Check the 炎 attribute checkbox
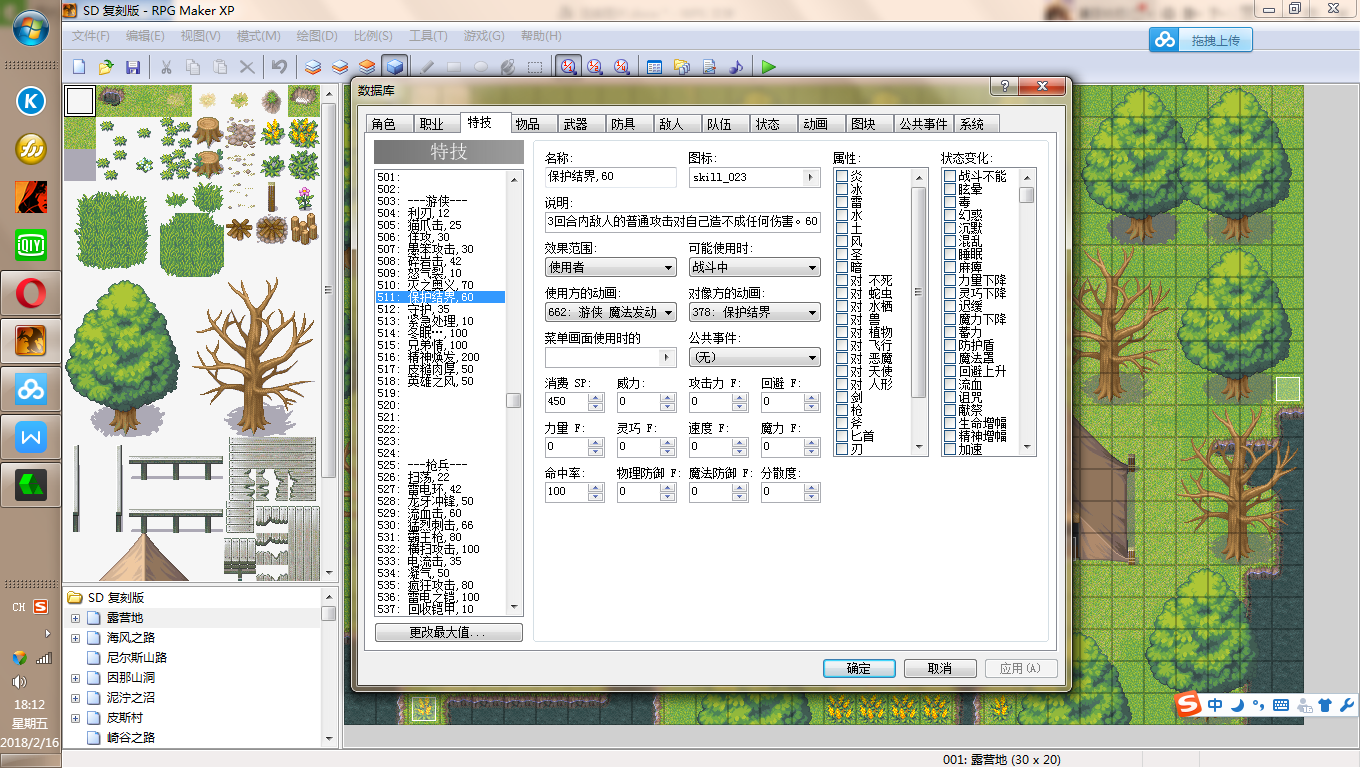 pyautogui.click(x=842, y=176)
